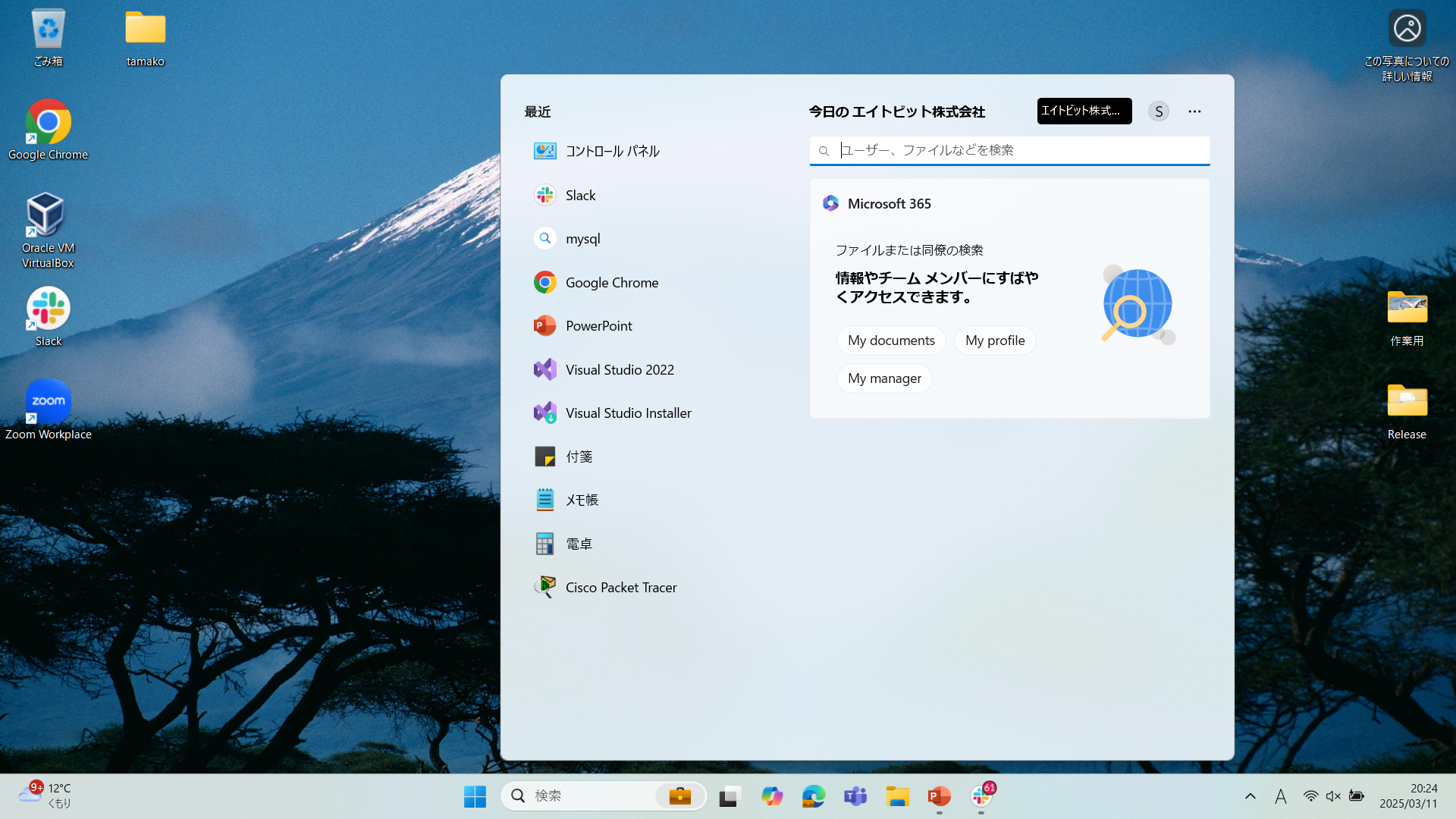Open File Explorer from the taskbar
This screenshot has height=819, width=1456.
click(x=897, y=796)
